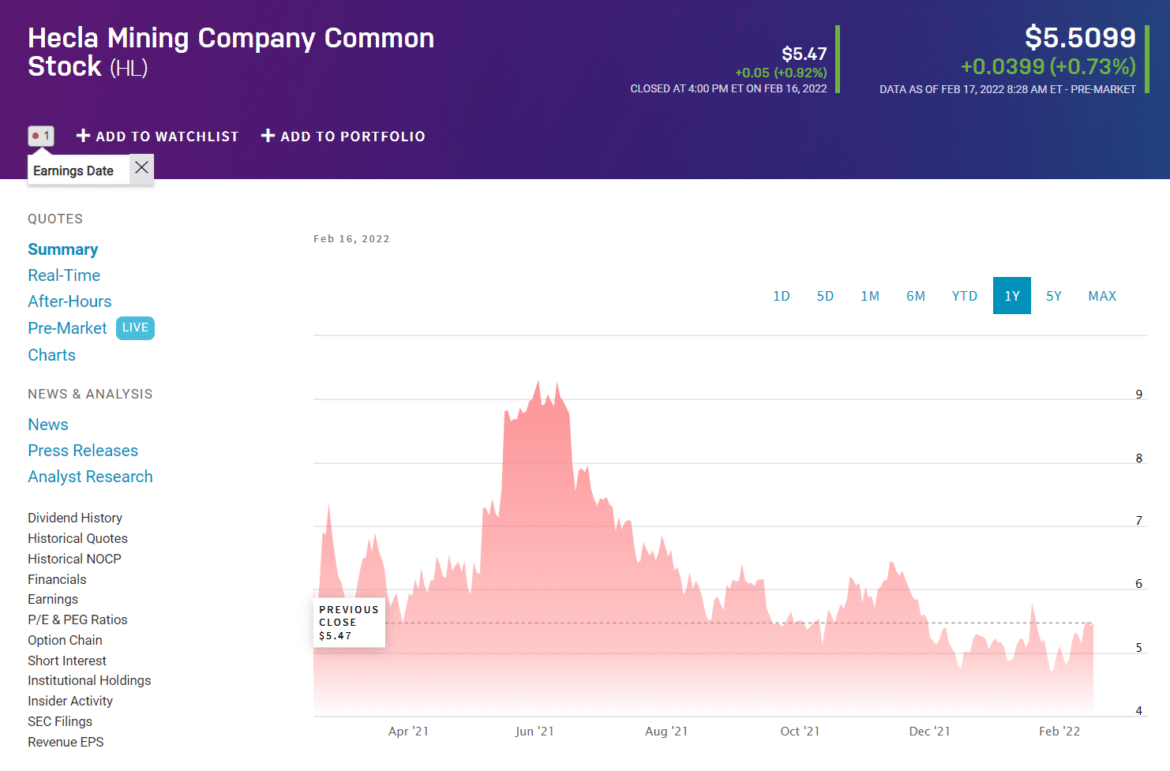The width and height of the screenshot is (1170, 771).
Task: View Press Releases
Action: tap(82, 450)
